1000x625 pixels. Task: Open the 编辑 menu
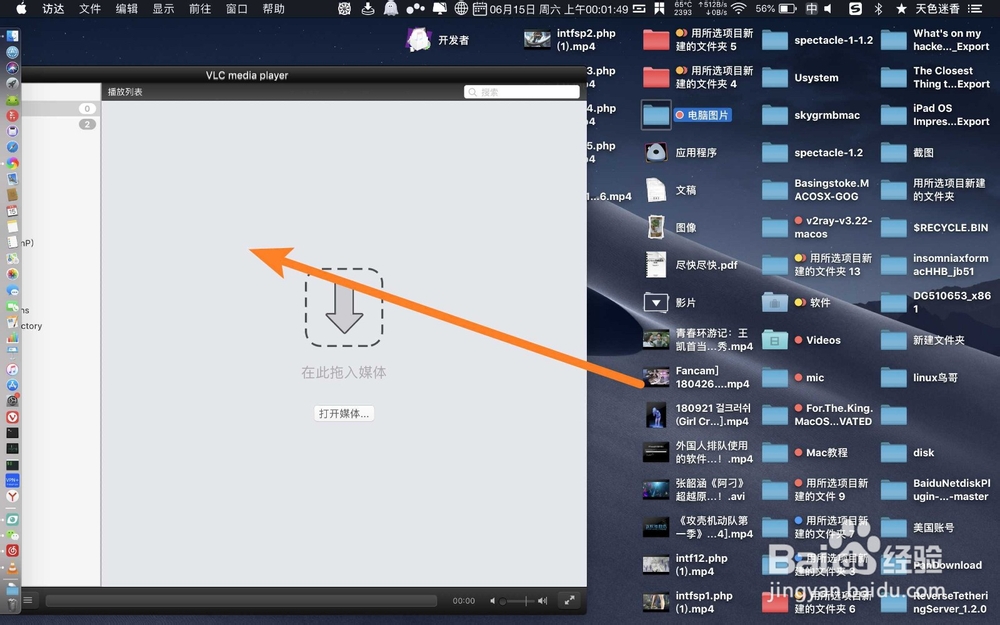[127, 8]
